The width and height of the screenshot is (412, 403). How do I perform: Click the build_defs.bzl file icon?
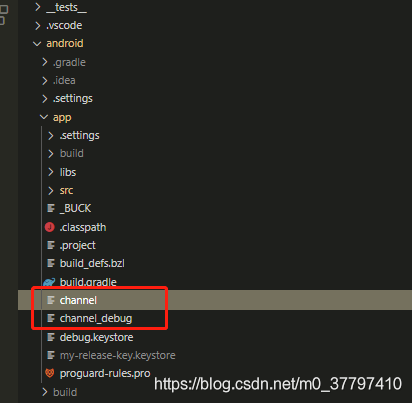click(x=51, y=263)
